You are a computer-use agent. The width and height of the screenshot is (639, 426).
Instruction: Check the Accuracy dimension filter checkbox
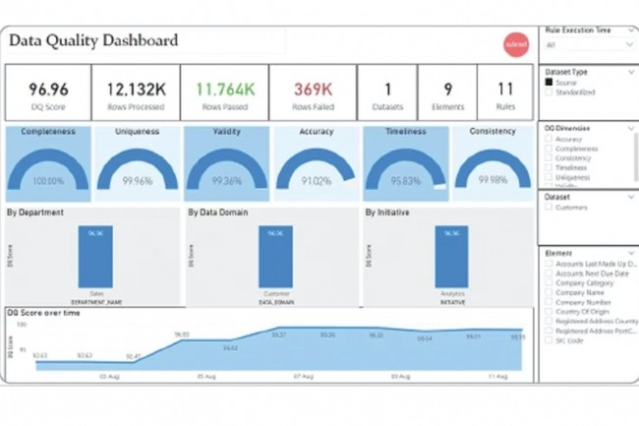click(x=549, y=139)
